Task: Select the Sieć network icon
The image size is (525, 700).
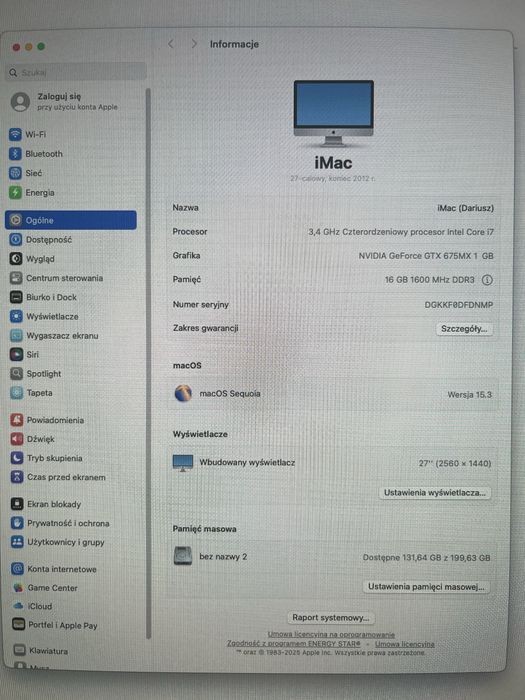Action: pos(15,173)
